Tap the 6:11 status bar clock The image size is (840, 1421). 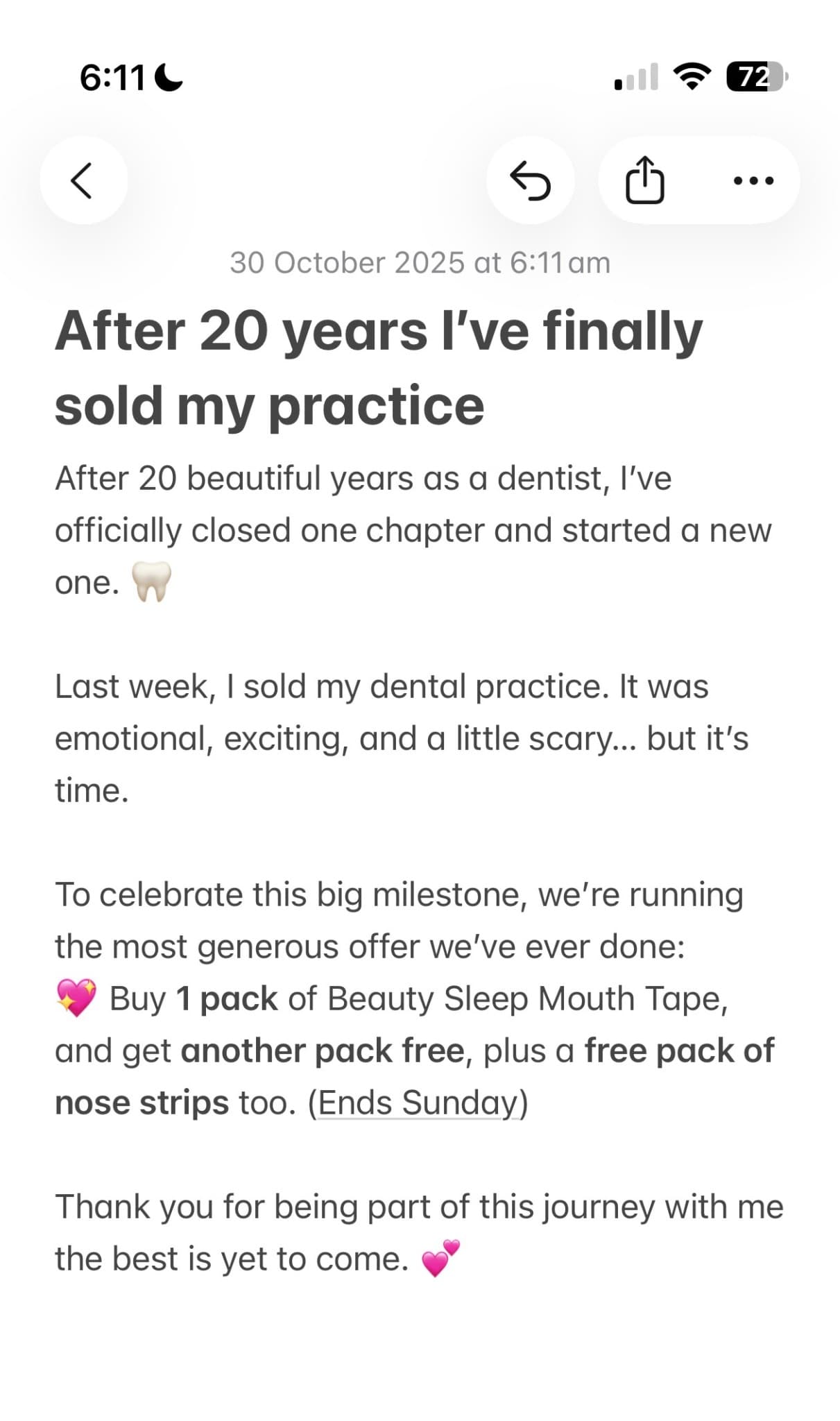pos(112,77)
